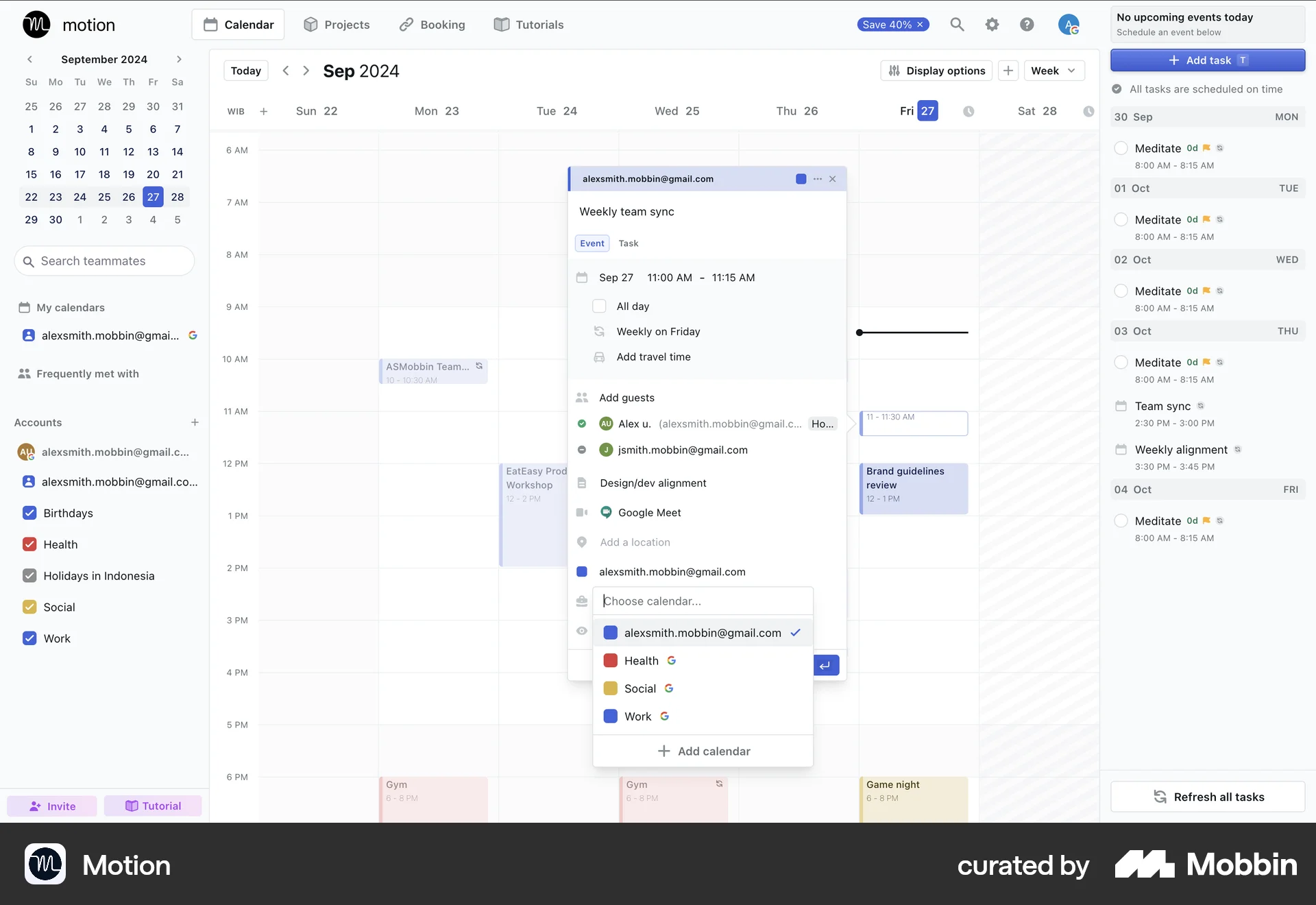The image size is (1316, 905).
Task: Click the Search teammates input field
Action: click(x=103, y=261)
